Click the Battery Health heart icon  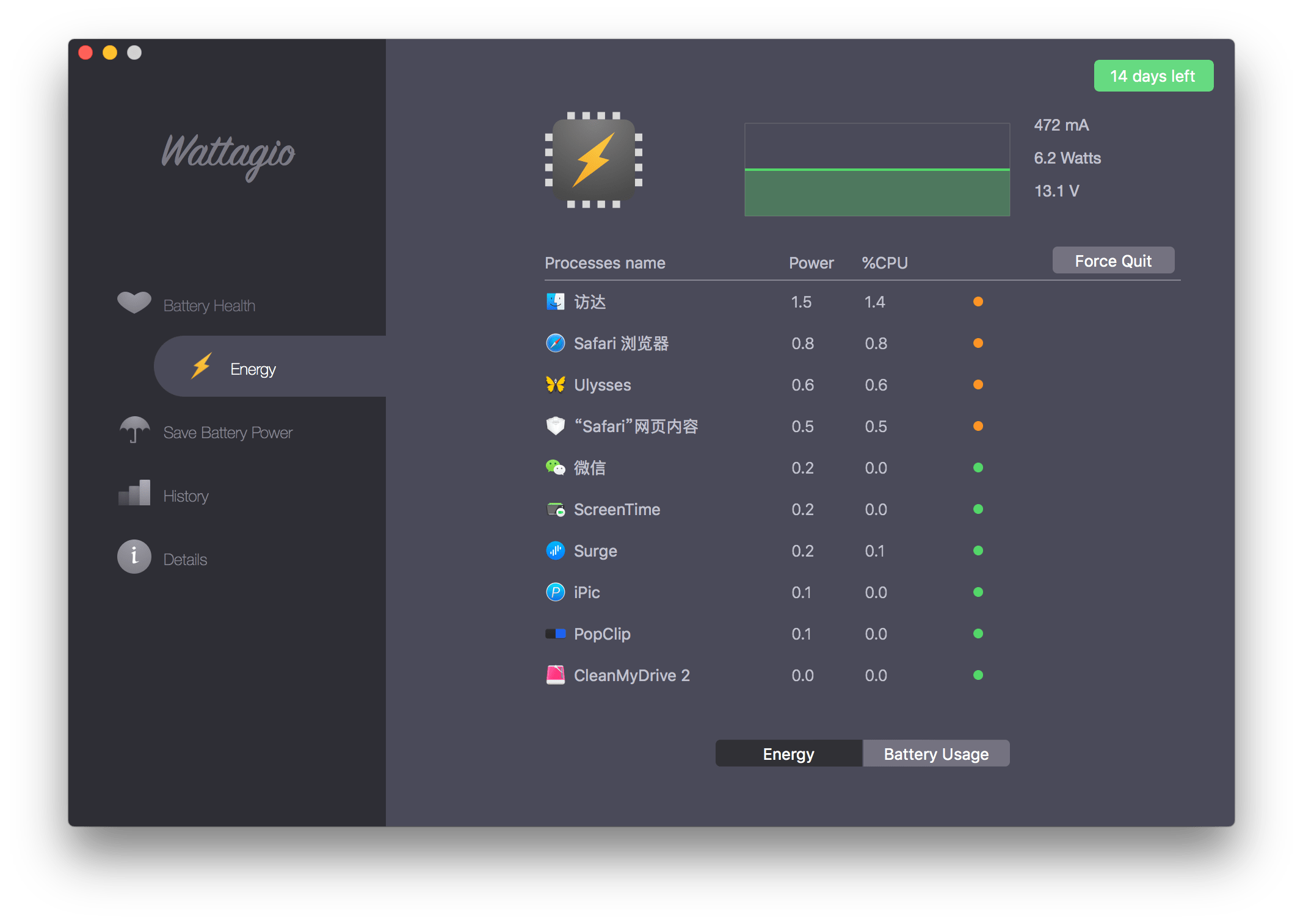click(x=134, y=303)
